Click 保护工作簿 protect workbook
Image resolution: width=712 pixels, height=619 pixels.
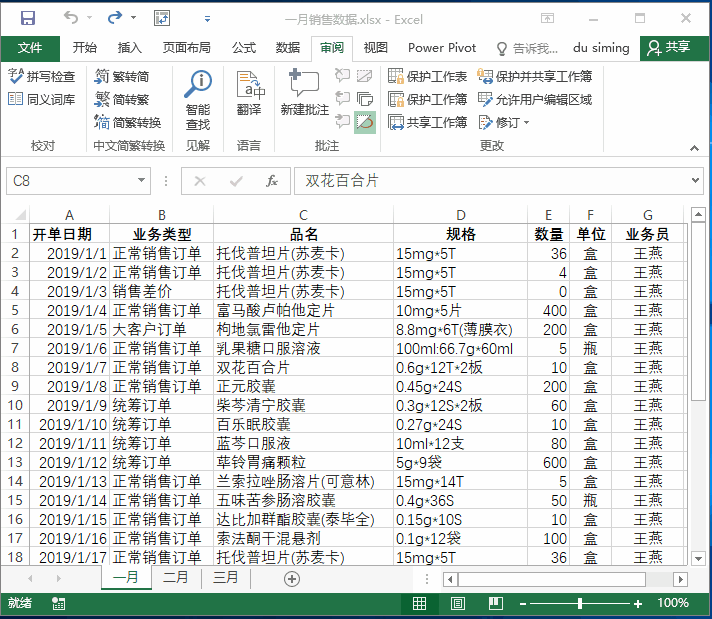(x=427, y=99)
